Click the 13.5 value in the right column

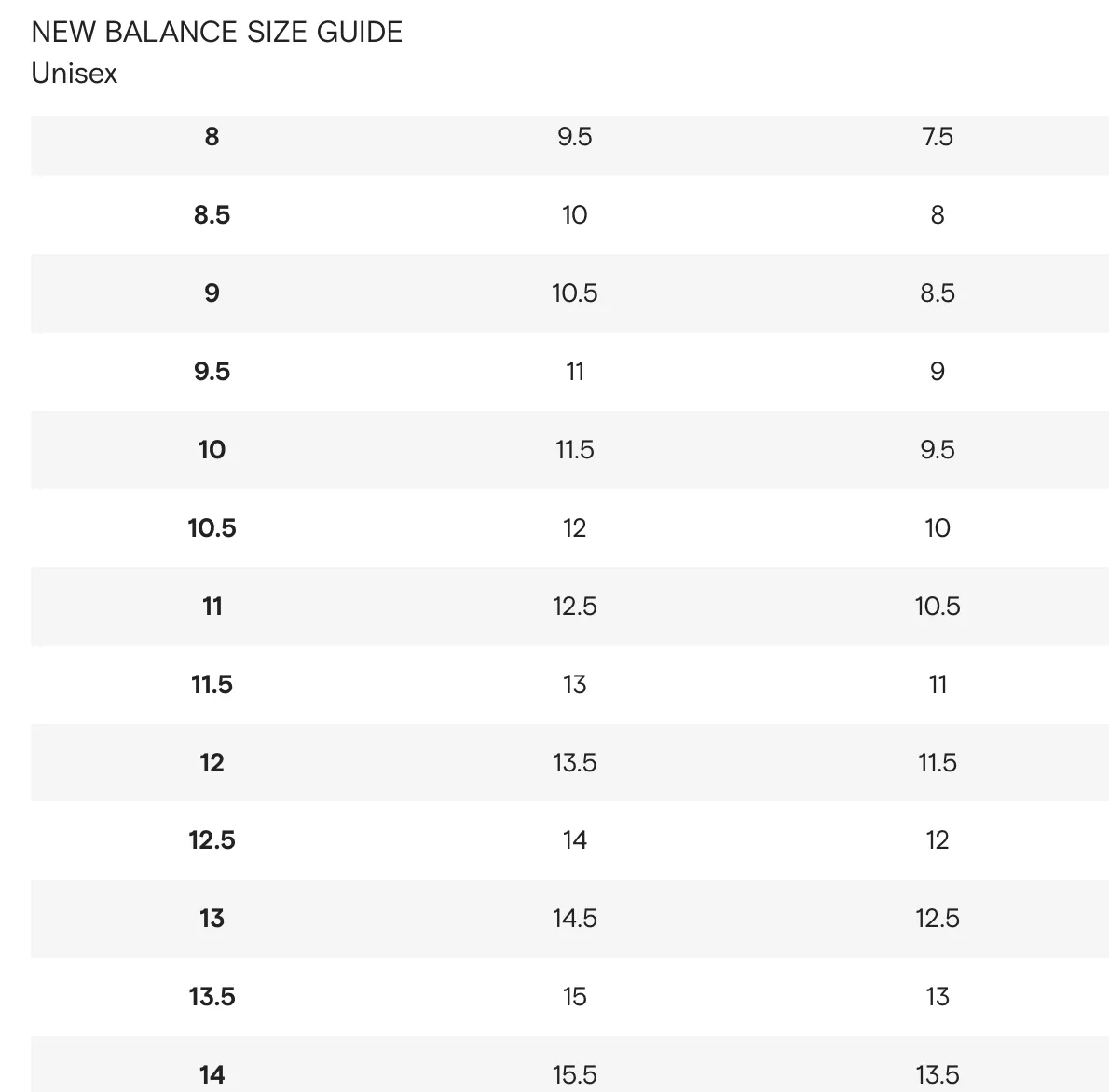(x=938, y=1075)
